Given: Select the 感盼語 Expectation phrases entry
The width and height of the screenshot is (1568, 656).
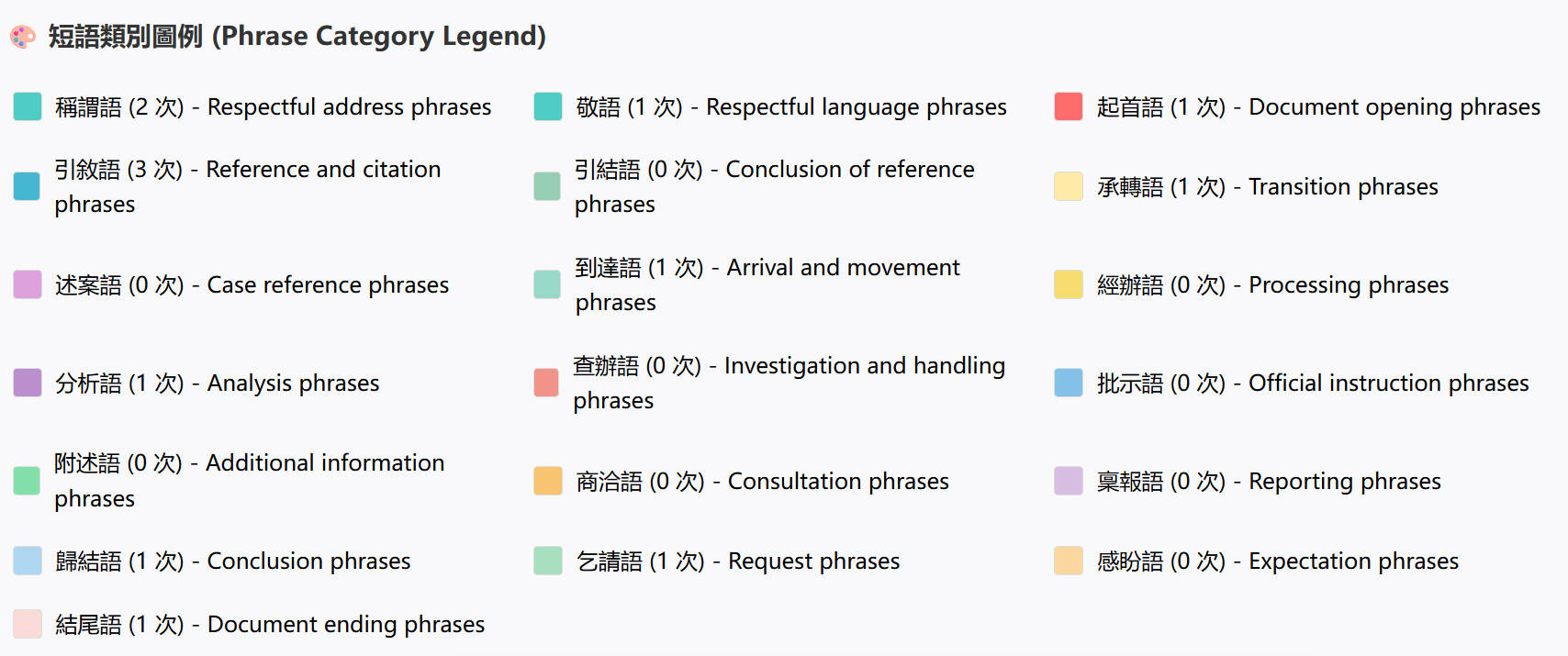Looking at the screenshot, I should pos(1277,561).
